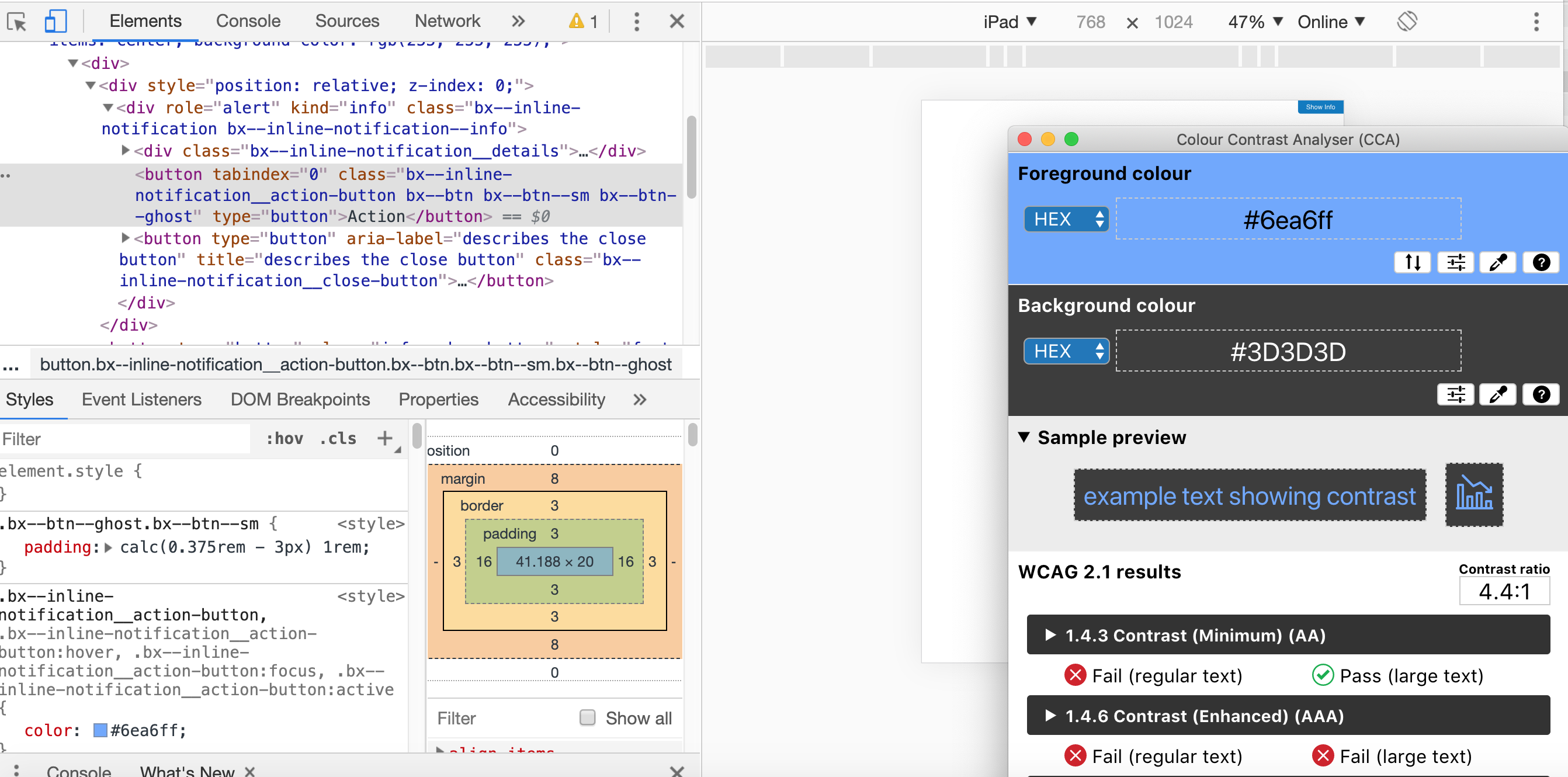Click the background eyedropper colour picker
Screen dimensions: 1568x777
[1497, 394]
